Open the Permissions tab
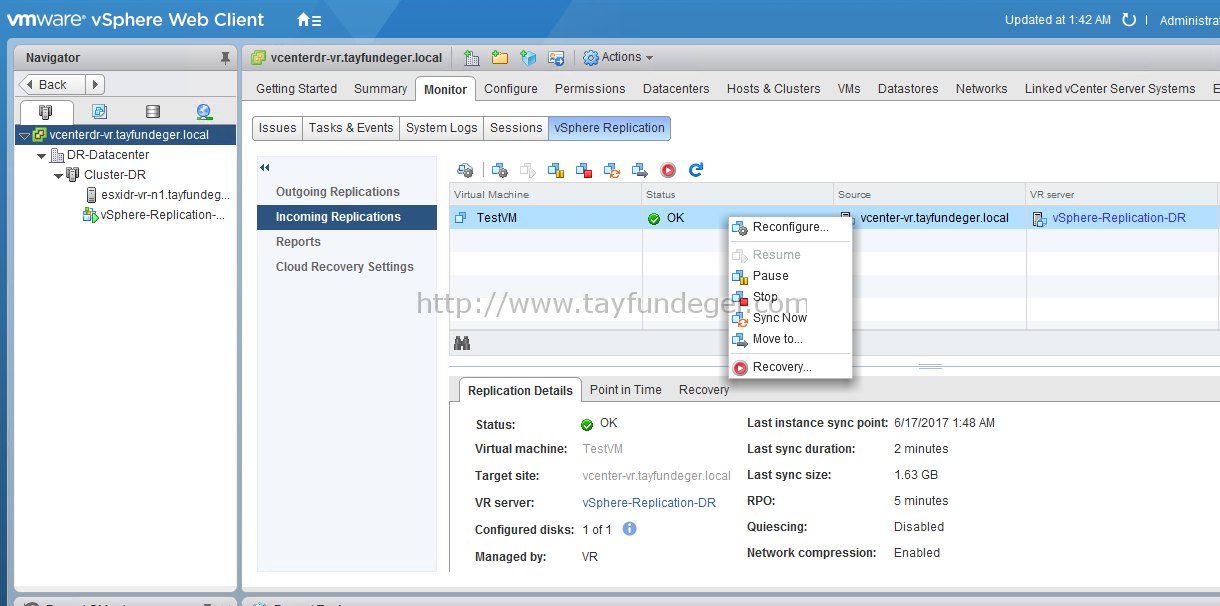 (590, 89)
